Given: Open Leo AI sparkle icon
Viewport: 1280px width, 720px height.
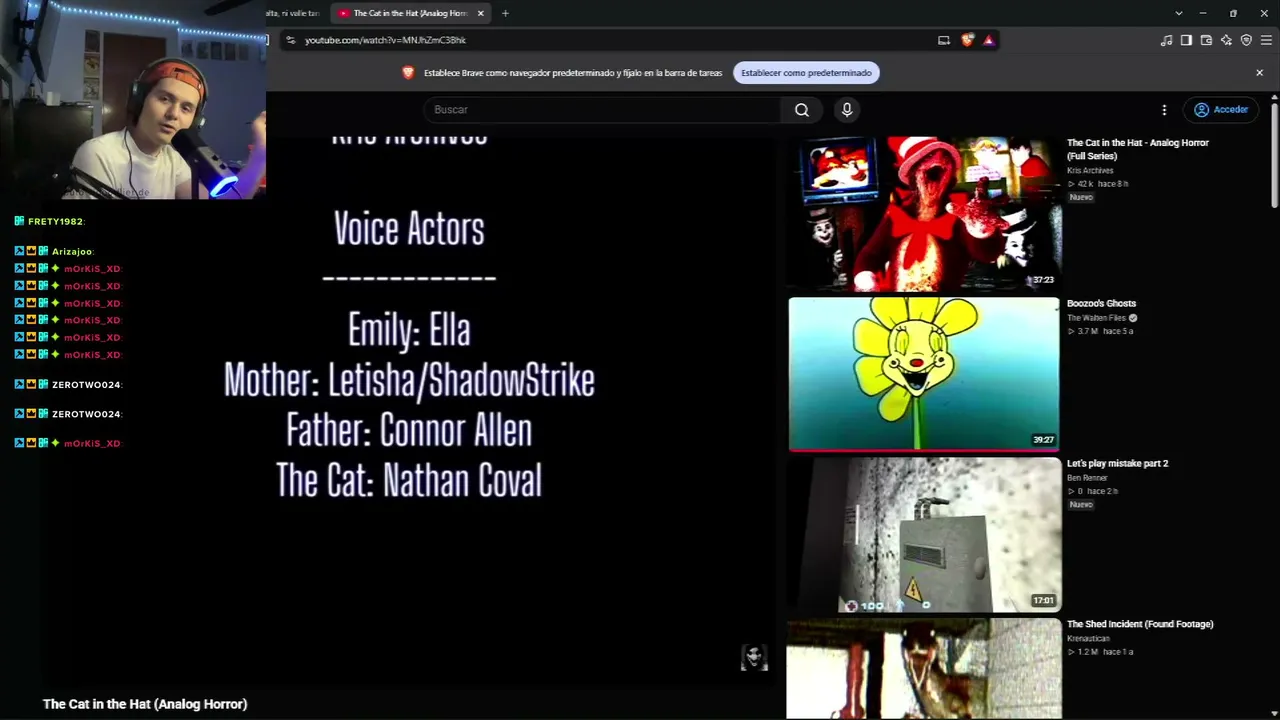Looking at the screenshot, I should pyautogui.click(x=1226, y=40).
